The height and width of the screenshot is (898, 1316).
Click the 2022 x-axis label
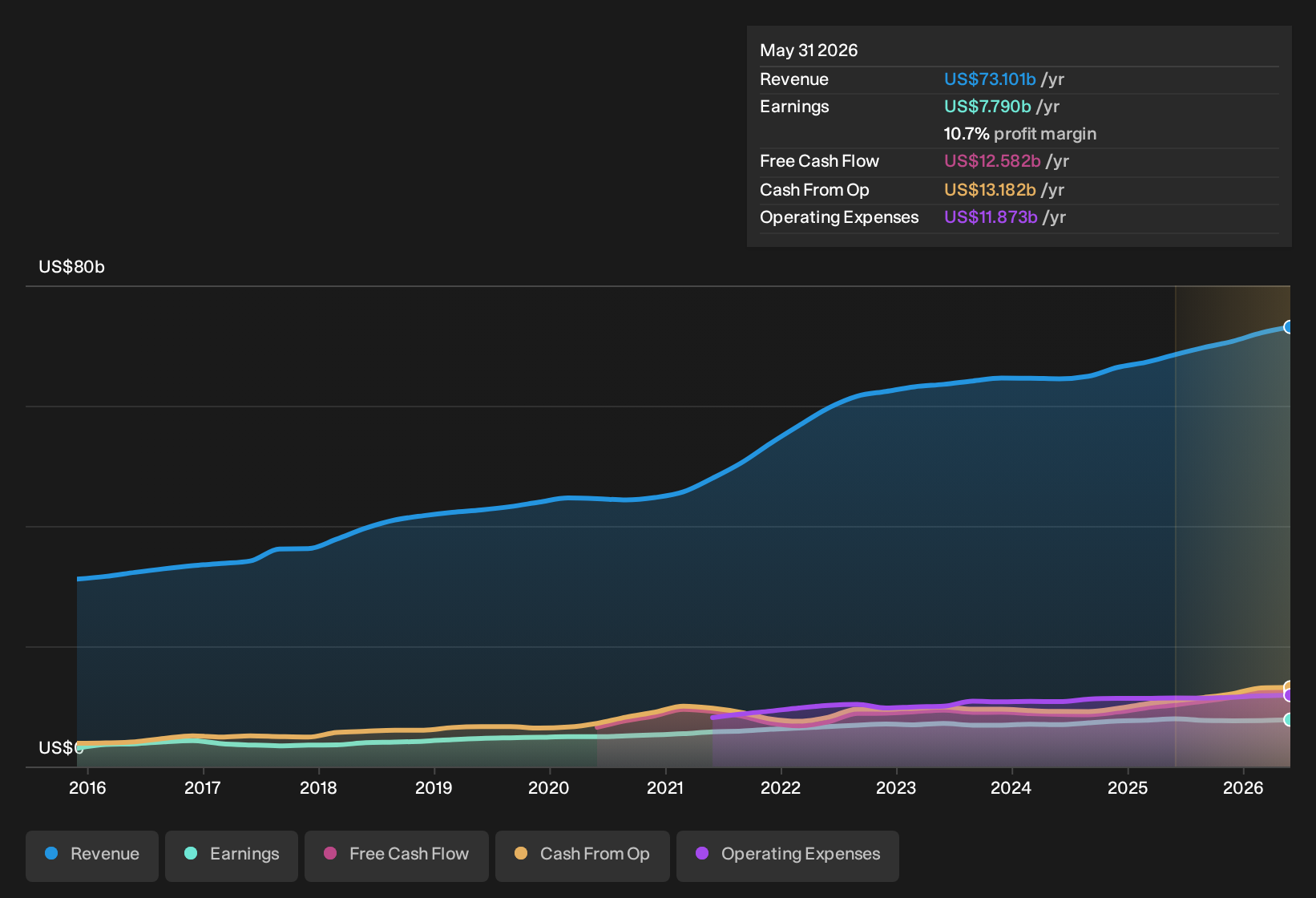(x=781, y=788)
